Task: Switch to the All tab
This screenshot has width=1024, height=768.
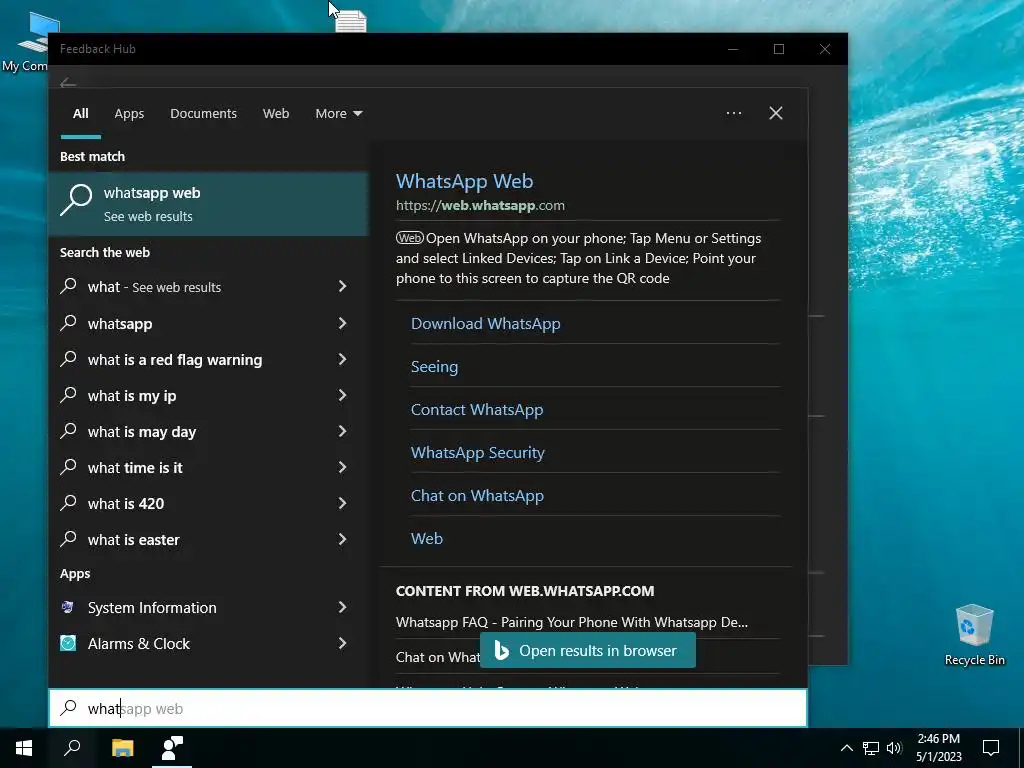Action: (x=80, y=114)
